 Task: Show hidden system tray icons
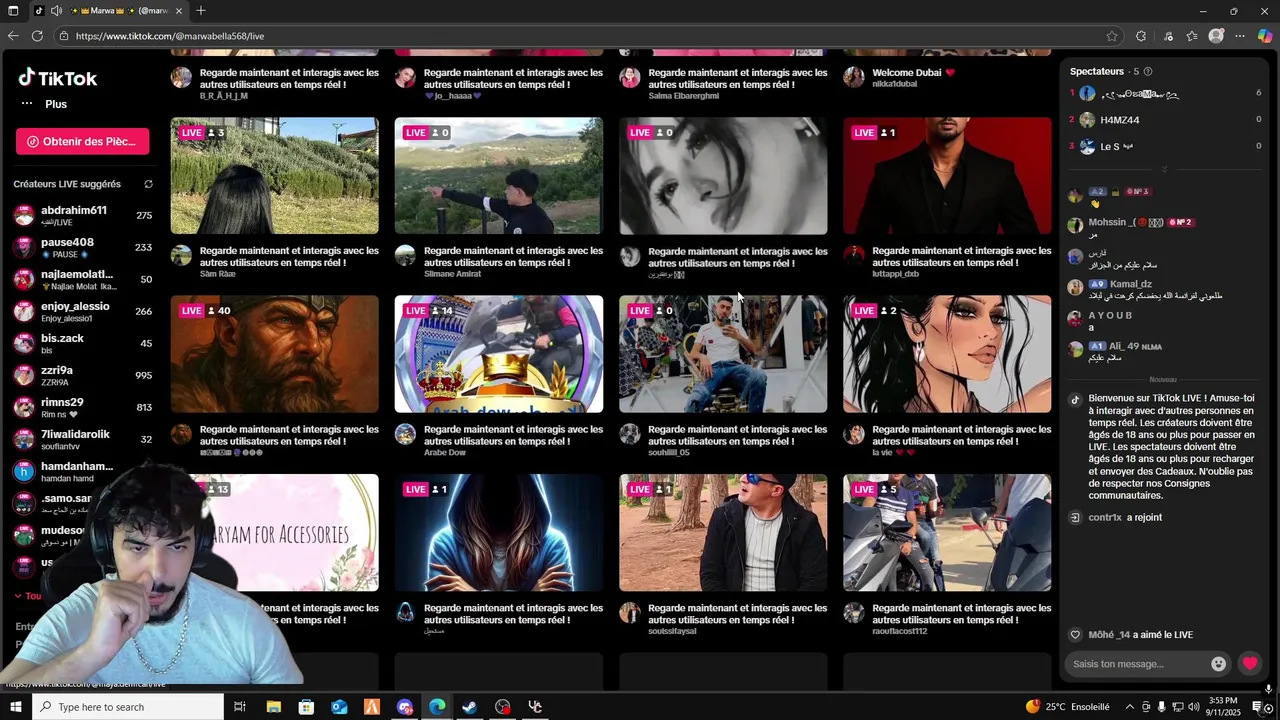point(1130,707)
